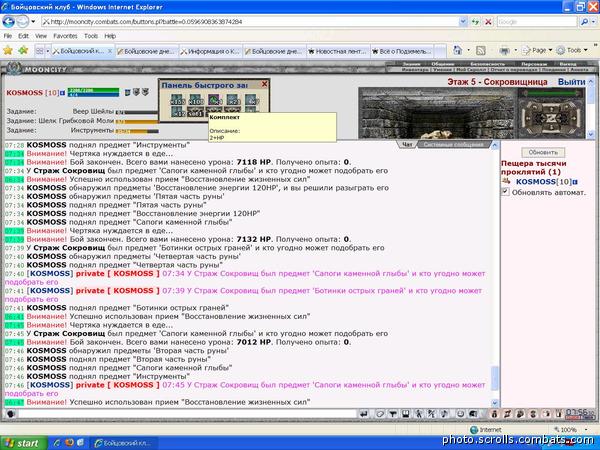The width and height of the screenshot is (600, 450).
Task: Open the Edit menu
Action: [x=23, y=36]
